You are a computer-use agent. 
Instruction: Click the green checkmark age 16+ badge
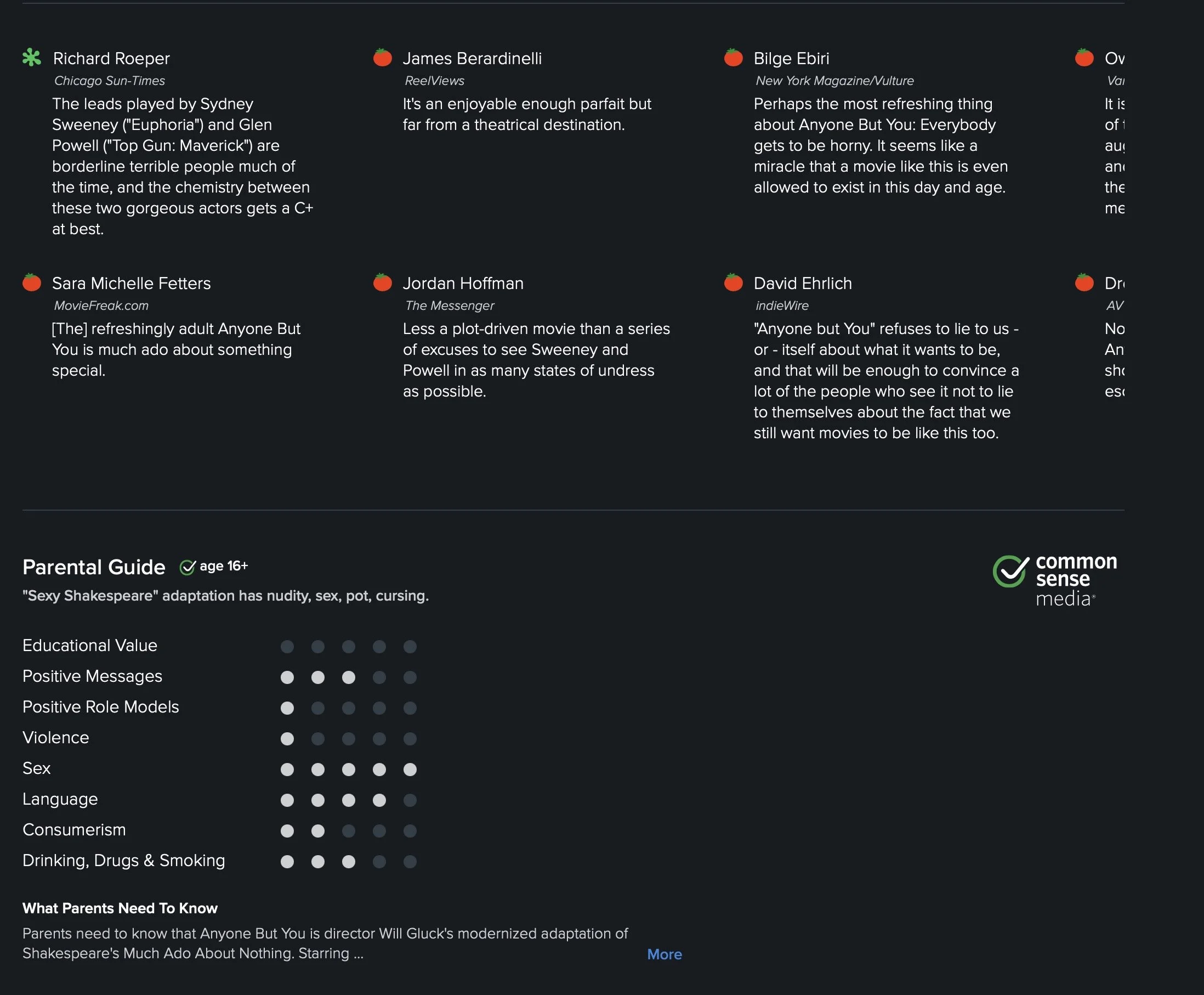(x=214, y=567)
